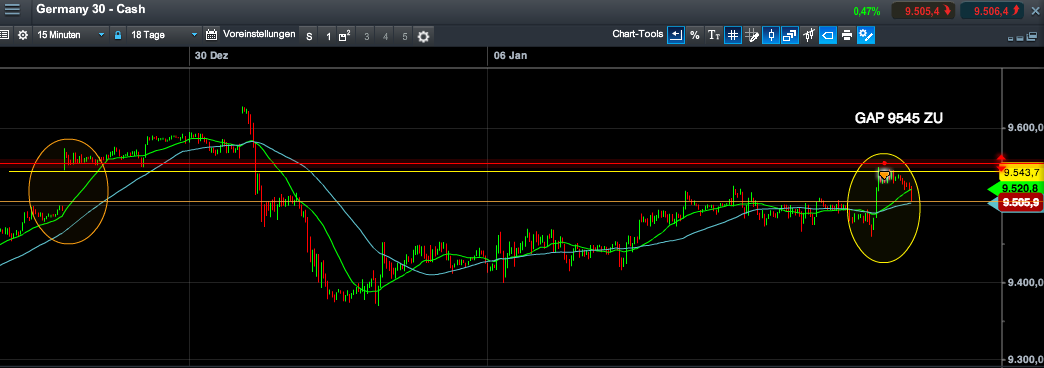Select the candlestick chart type icon

771,35
